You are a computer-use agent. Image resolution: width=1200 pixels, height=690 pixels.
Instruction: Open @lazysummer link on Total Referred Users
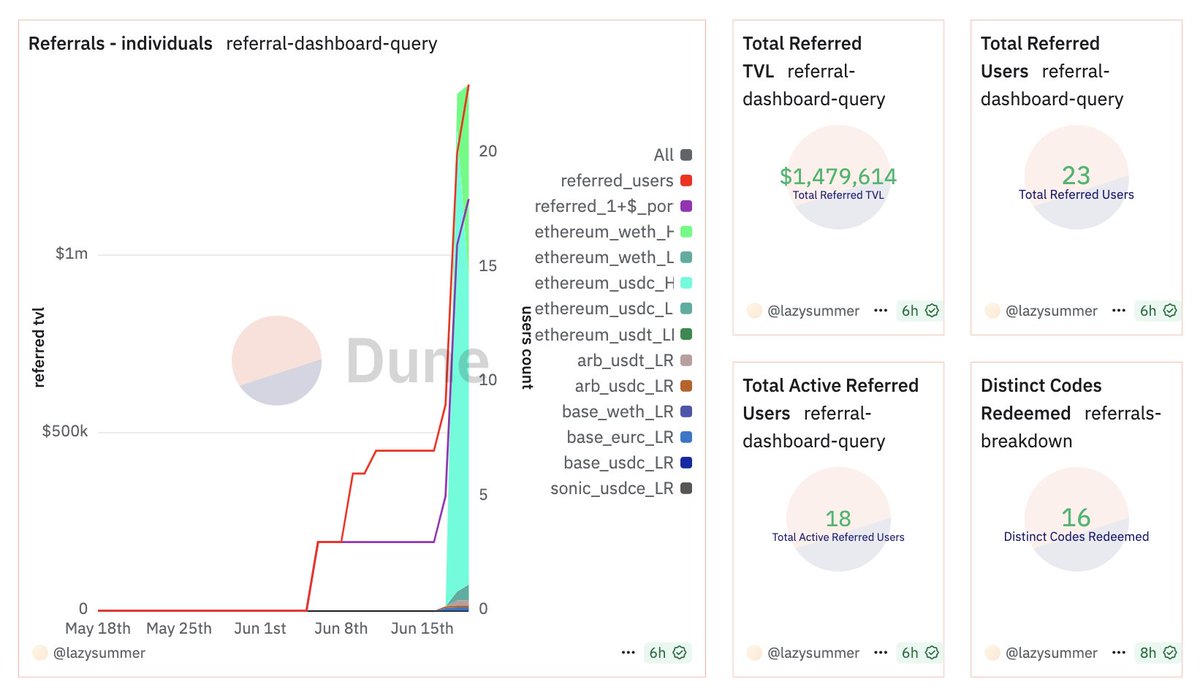(x=1051, y=311)
